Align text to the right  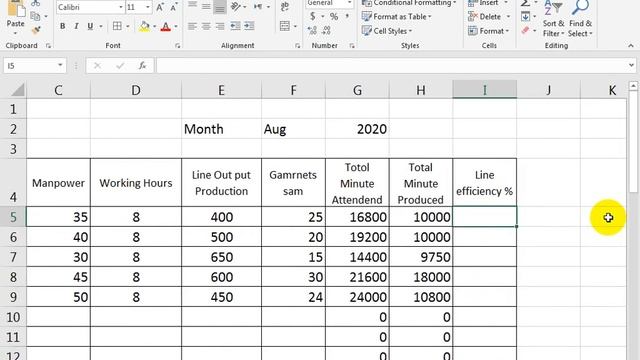220,27
